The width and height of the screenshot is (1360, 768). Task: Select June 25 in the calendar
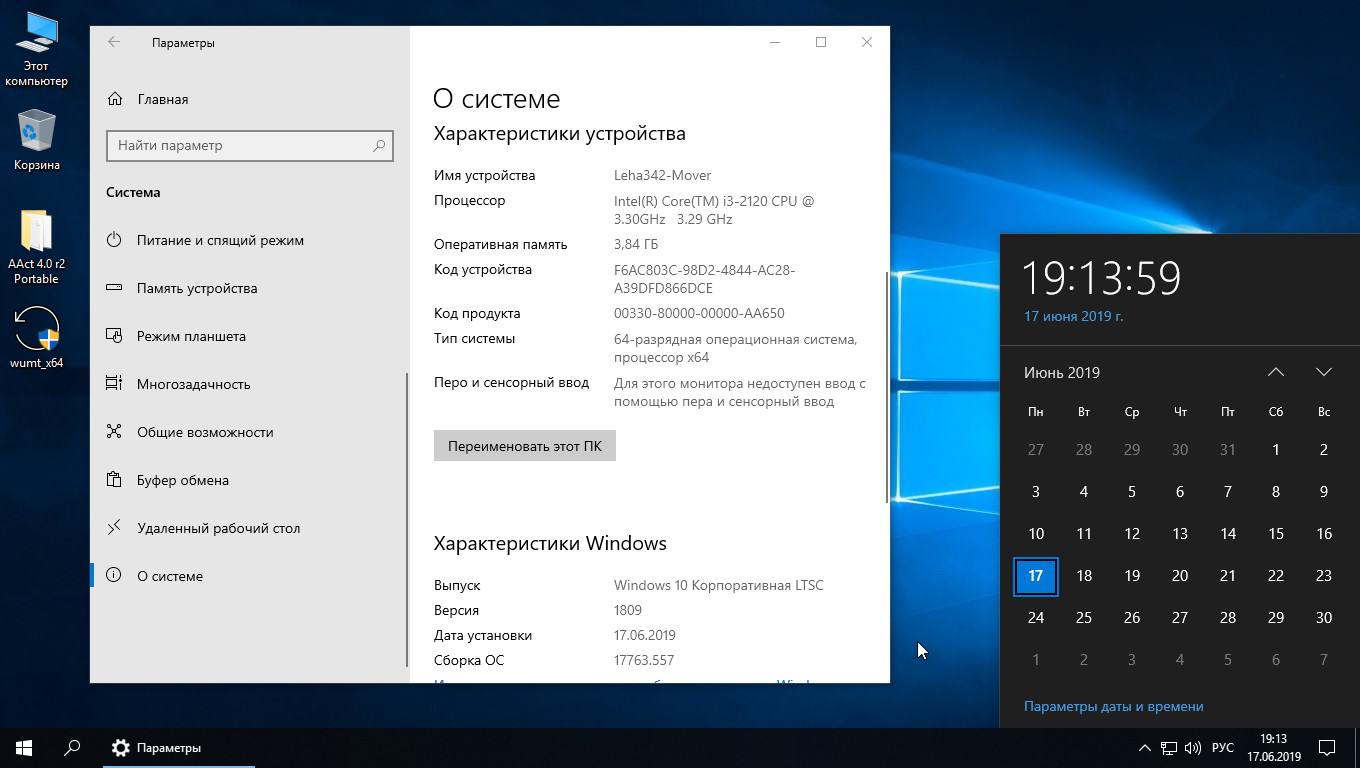point(1084,618)
